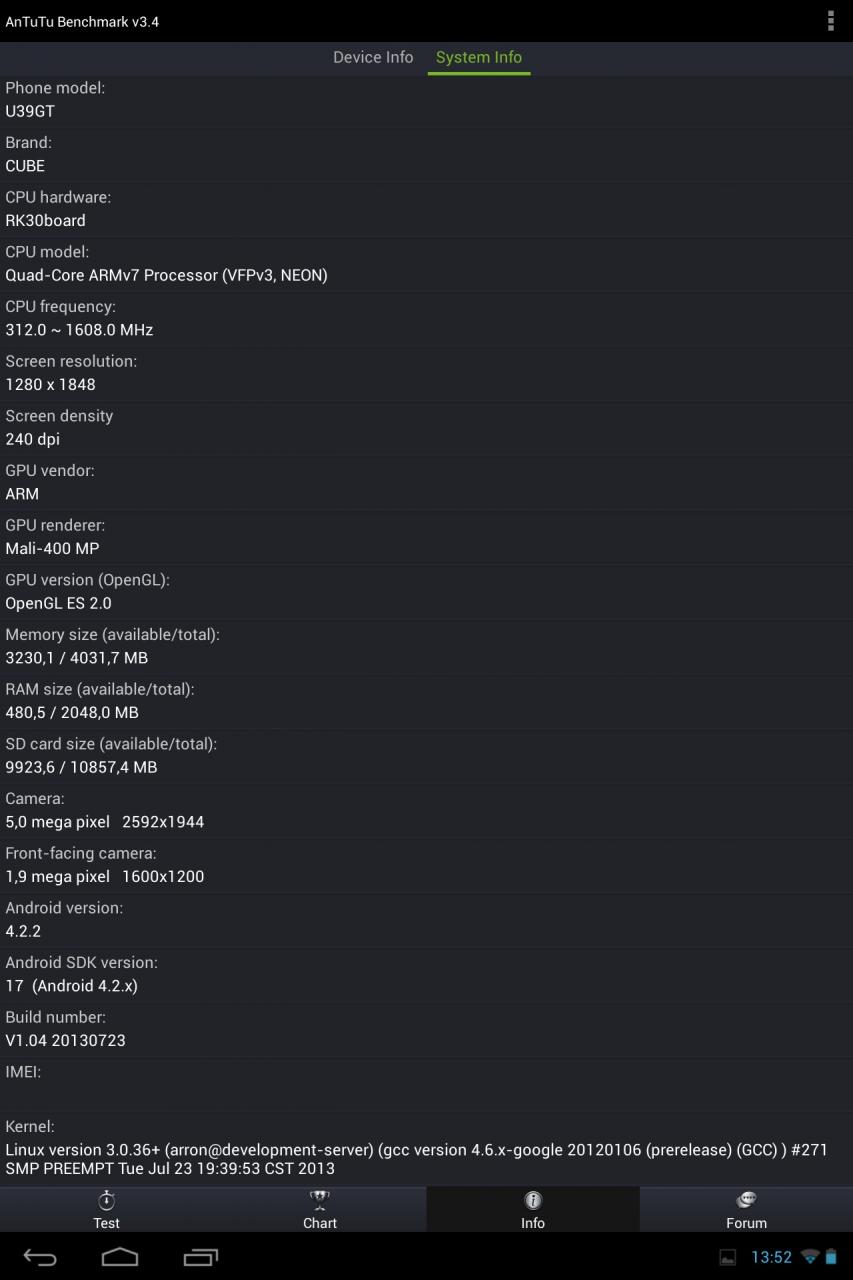Tap the picture notification icon in status bar

point(728,1258)
